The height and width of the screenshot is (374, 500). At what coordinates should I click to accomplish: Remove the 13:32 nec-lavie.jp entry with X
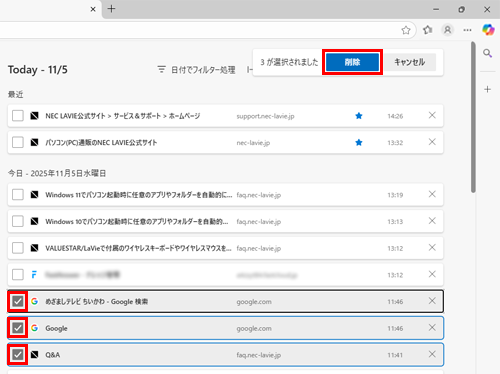(432, 142)
